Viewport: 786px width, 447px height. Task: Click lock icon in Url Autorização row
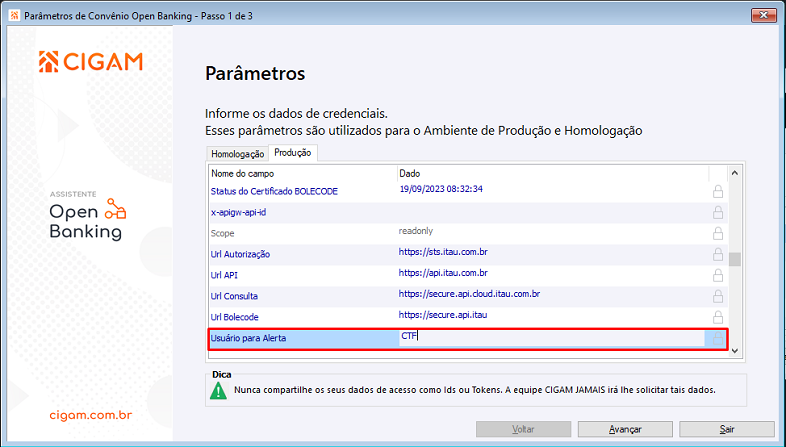[718, 255]
